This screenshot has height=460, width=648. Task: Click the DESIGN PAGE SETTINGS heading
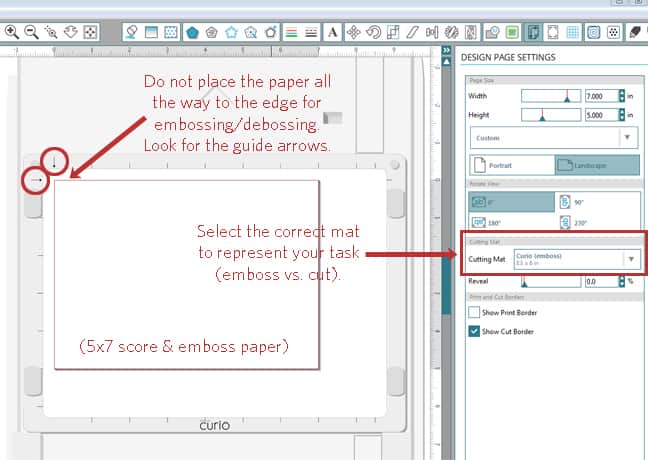pos(508,57)
